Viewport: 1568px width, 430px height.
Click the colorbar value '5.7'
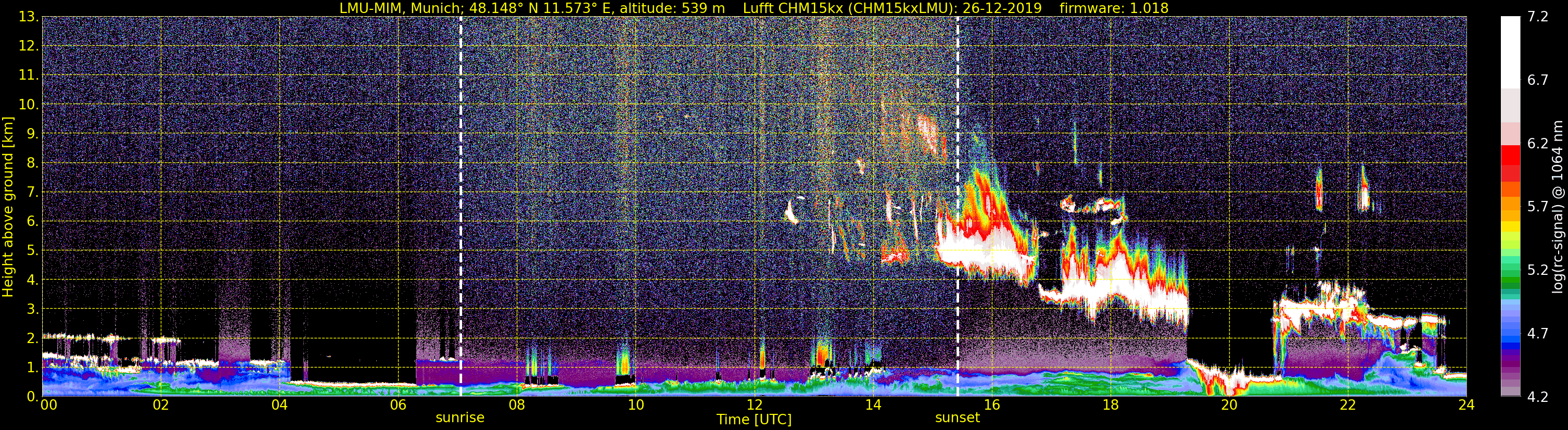[1538, 207]
